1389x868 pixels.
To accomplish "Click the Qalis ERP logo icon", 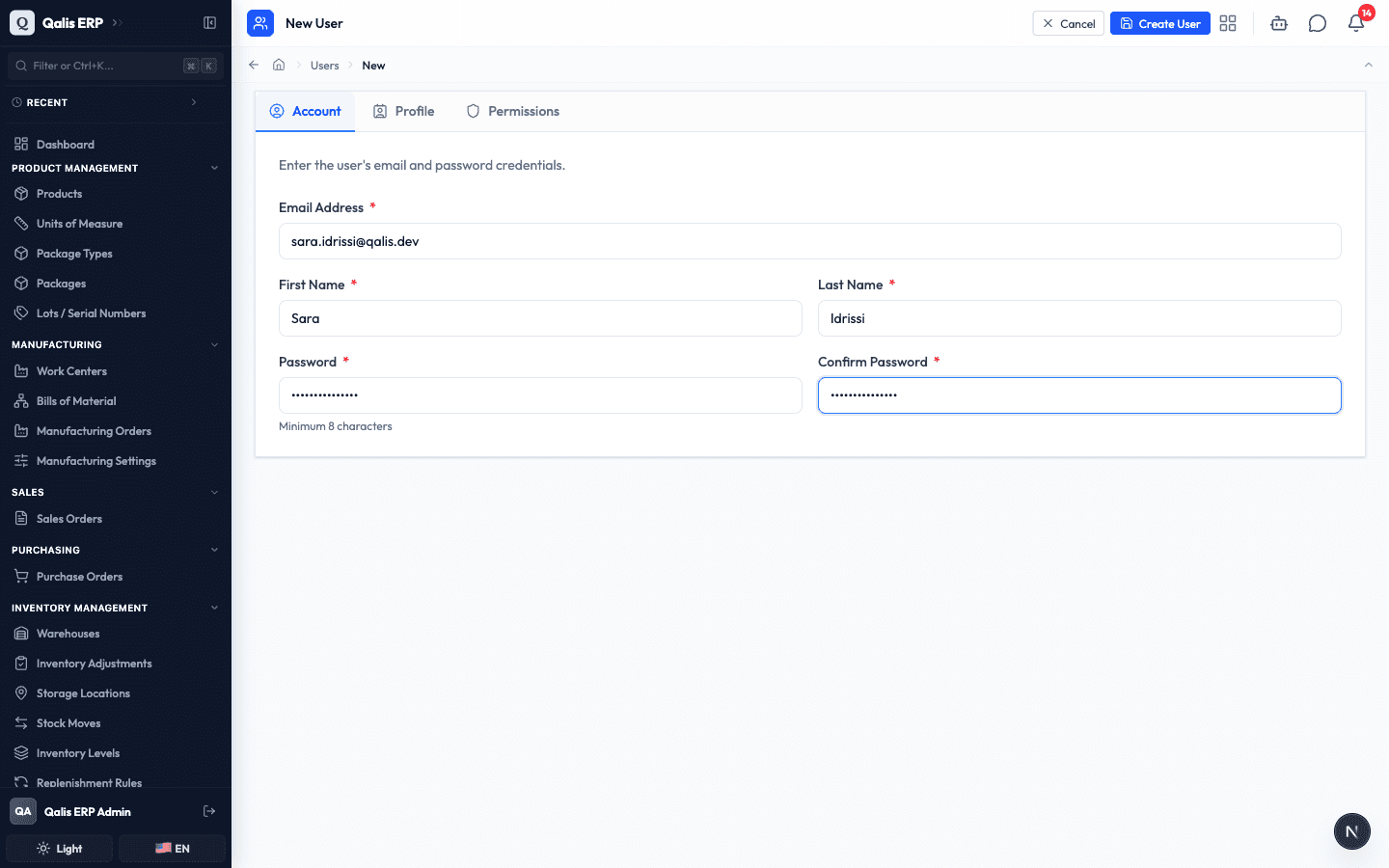I will 22,23.
